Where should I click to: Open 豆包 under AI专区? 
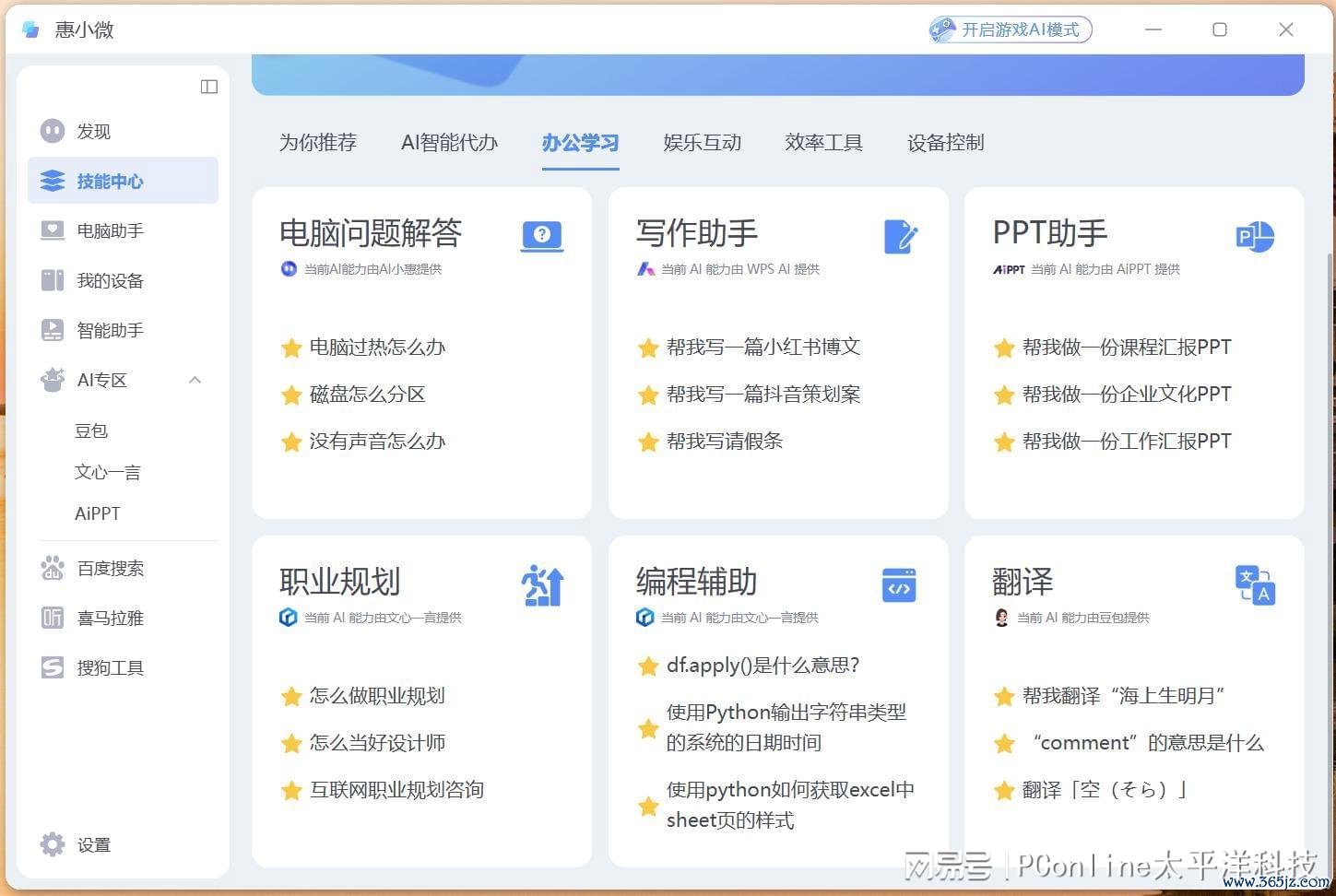[91, 430]
